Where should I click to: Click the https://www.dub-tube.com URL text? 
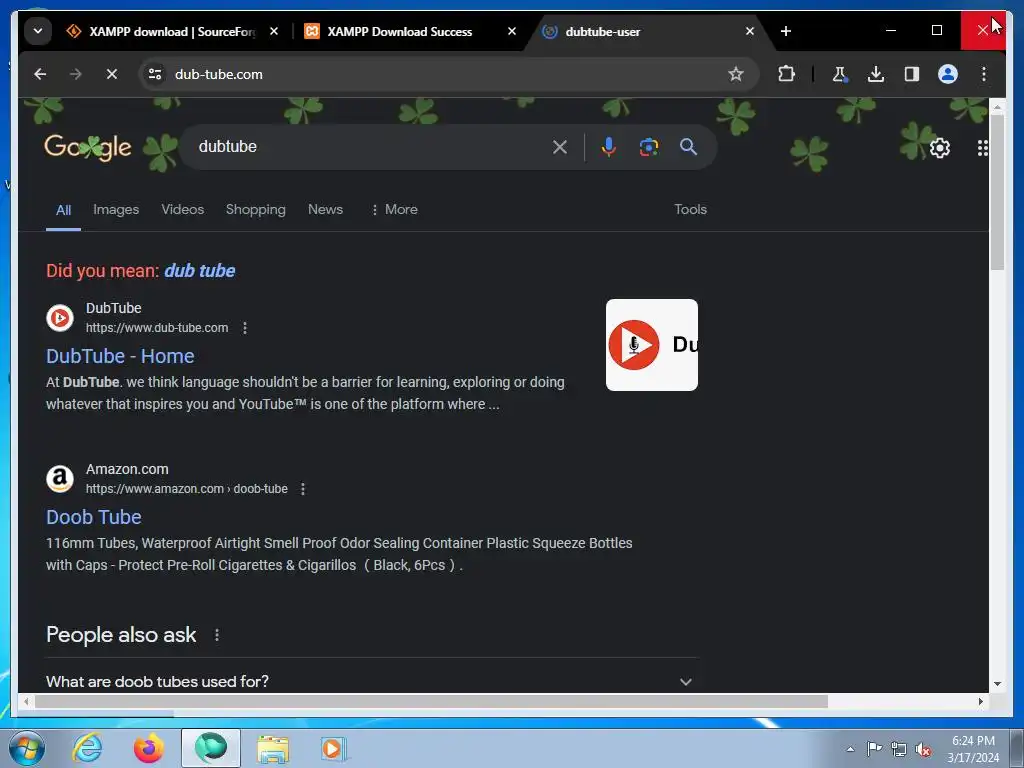[157, 328]
